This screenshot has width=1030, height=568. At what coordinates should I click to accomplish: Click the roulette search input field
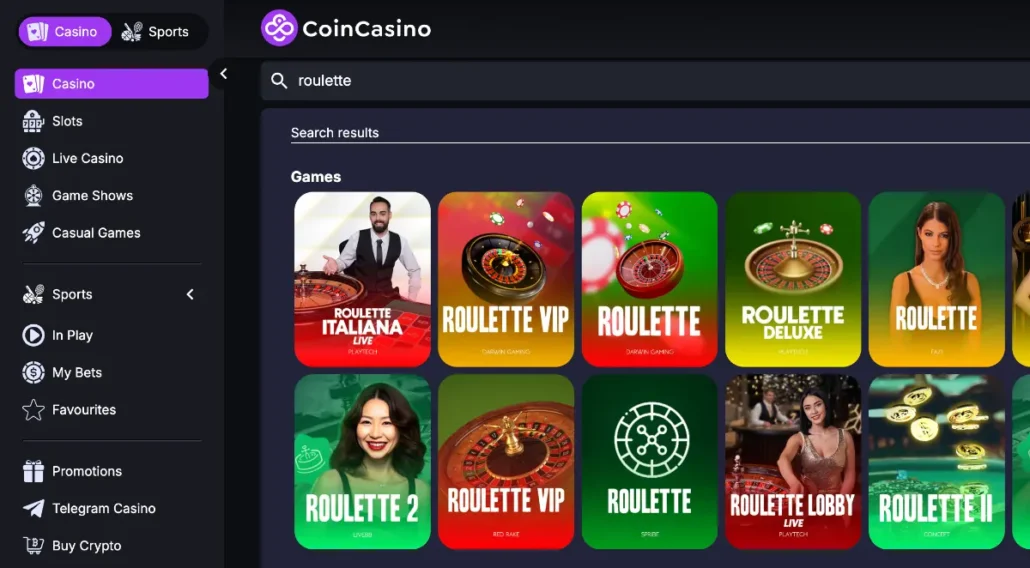point(647,81)
